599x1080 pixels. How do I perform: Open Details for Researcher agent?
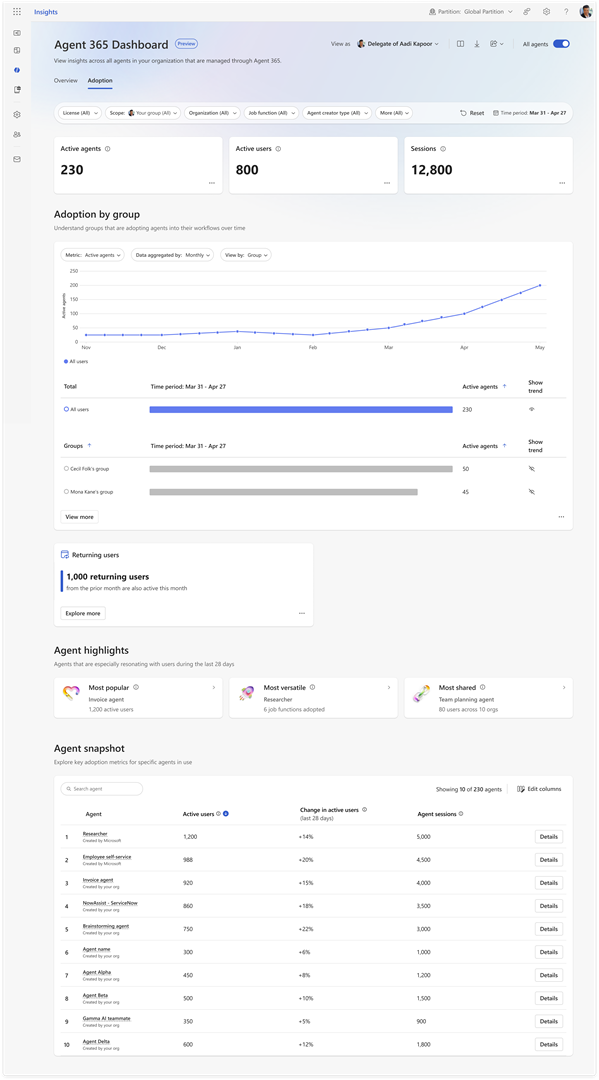[549, 836]
